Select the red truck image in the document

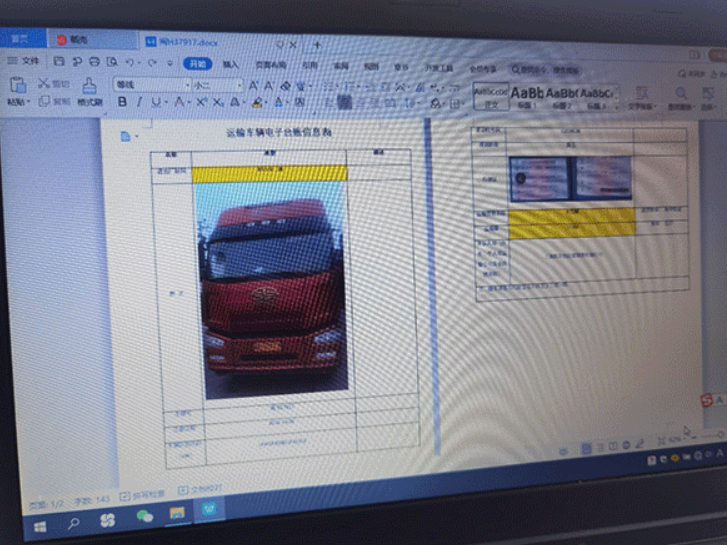click(x=273, y=290)
